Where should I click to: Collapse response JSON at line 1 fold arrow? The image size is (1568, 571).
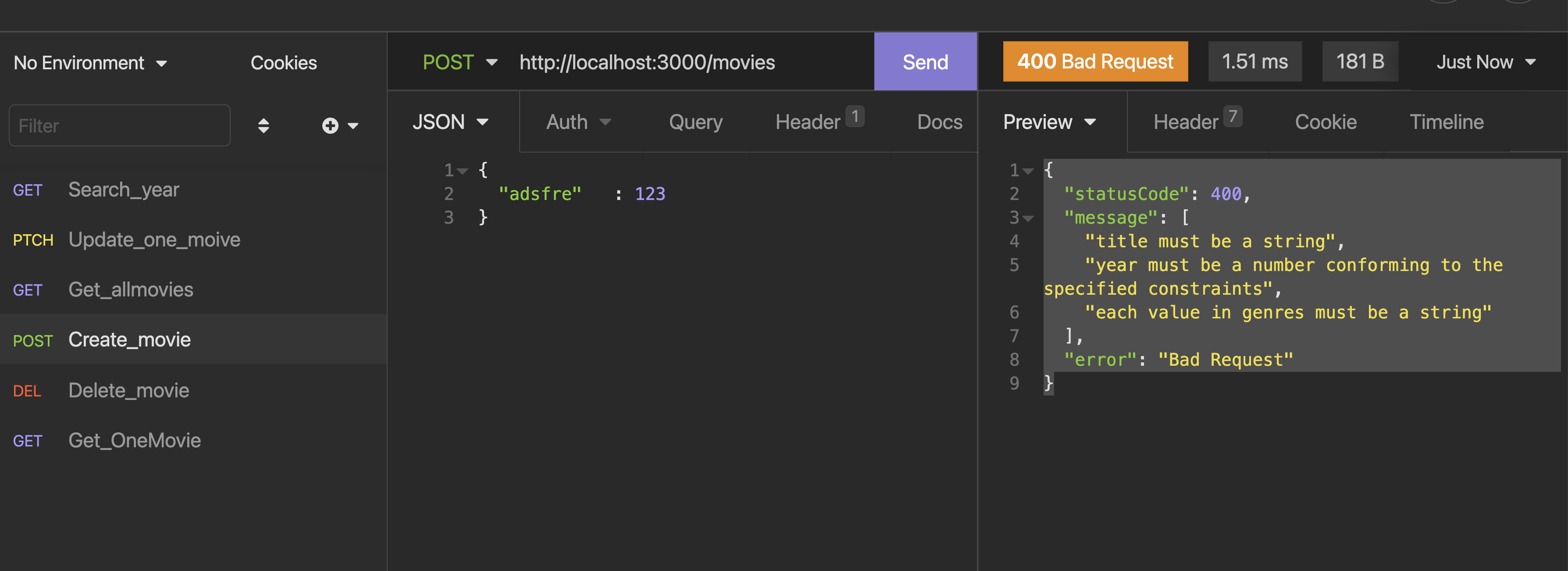coord(1028,171)
